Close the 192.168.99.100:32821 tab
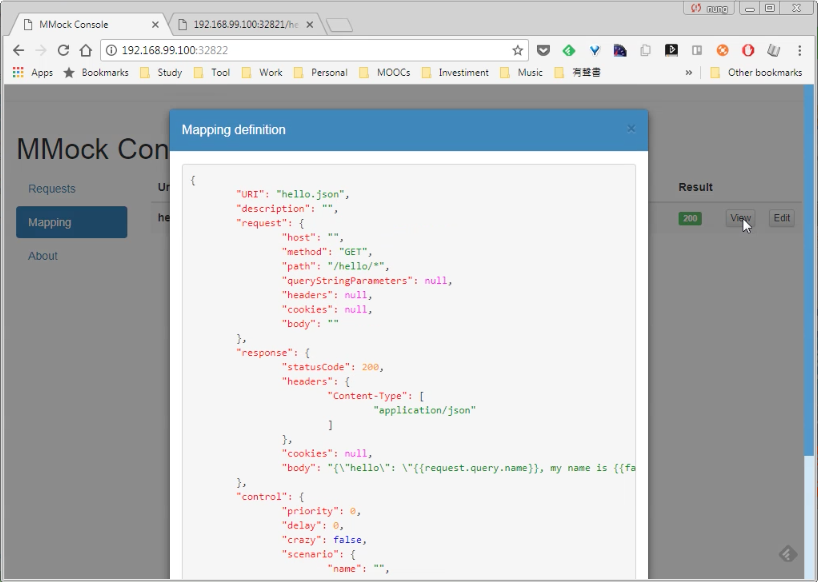This screenshot has height=582, width=818. 309,25
